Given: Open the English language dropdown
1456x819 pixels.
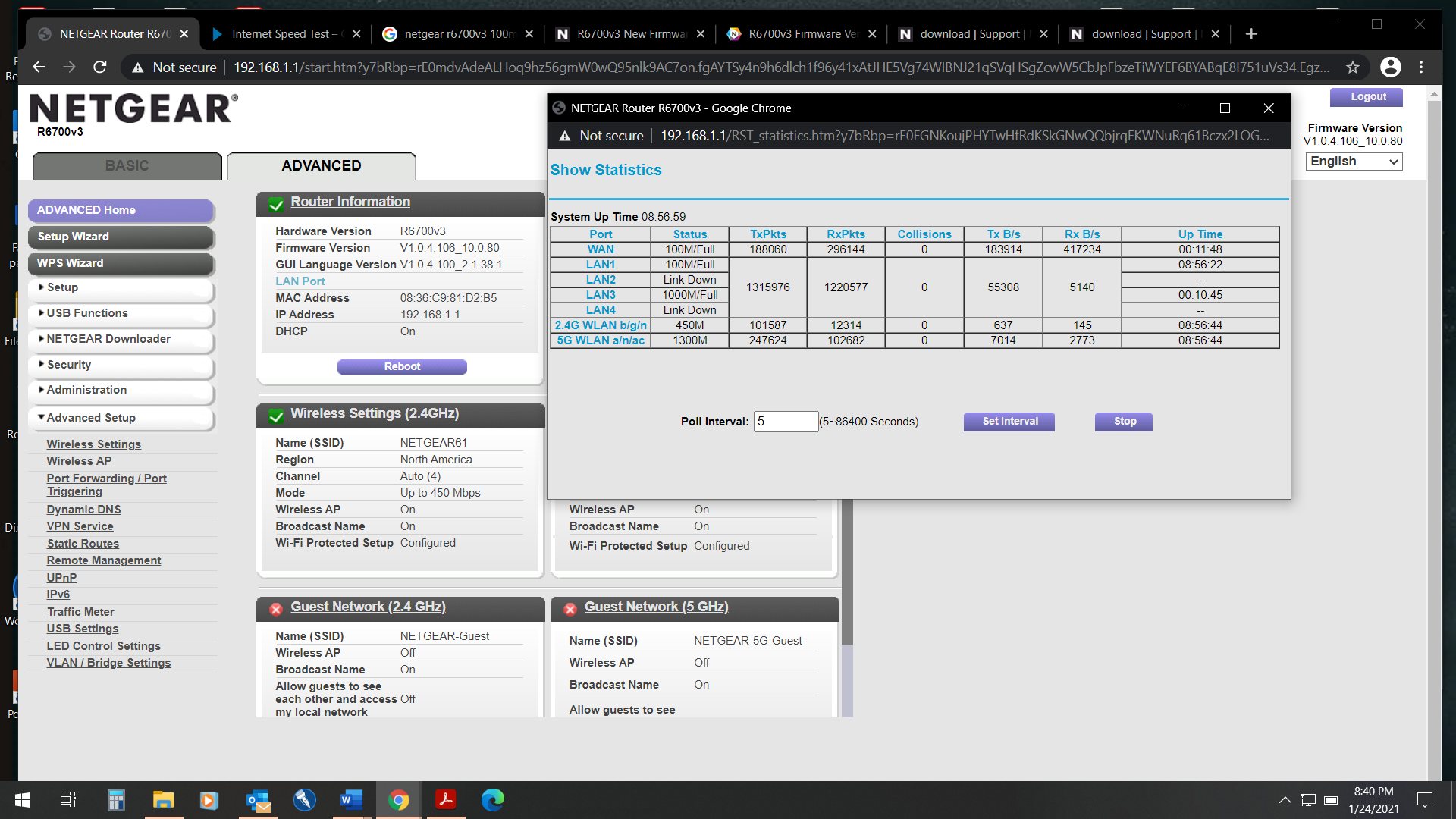Looking at the screenshot, I should pos(1354,161).
